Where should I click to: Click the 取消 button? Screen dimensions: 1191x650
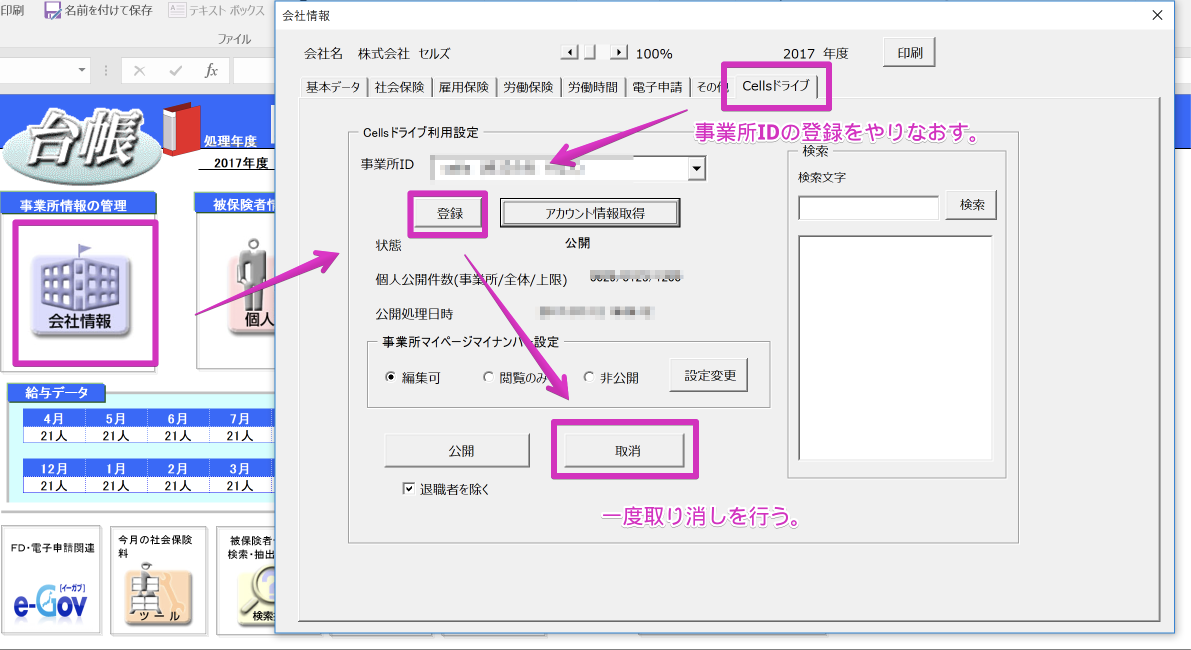point(624,450)
